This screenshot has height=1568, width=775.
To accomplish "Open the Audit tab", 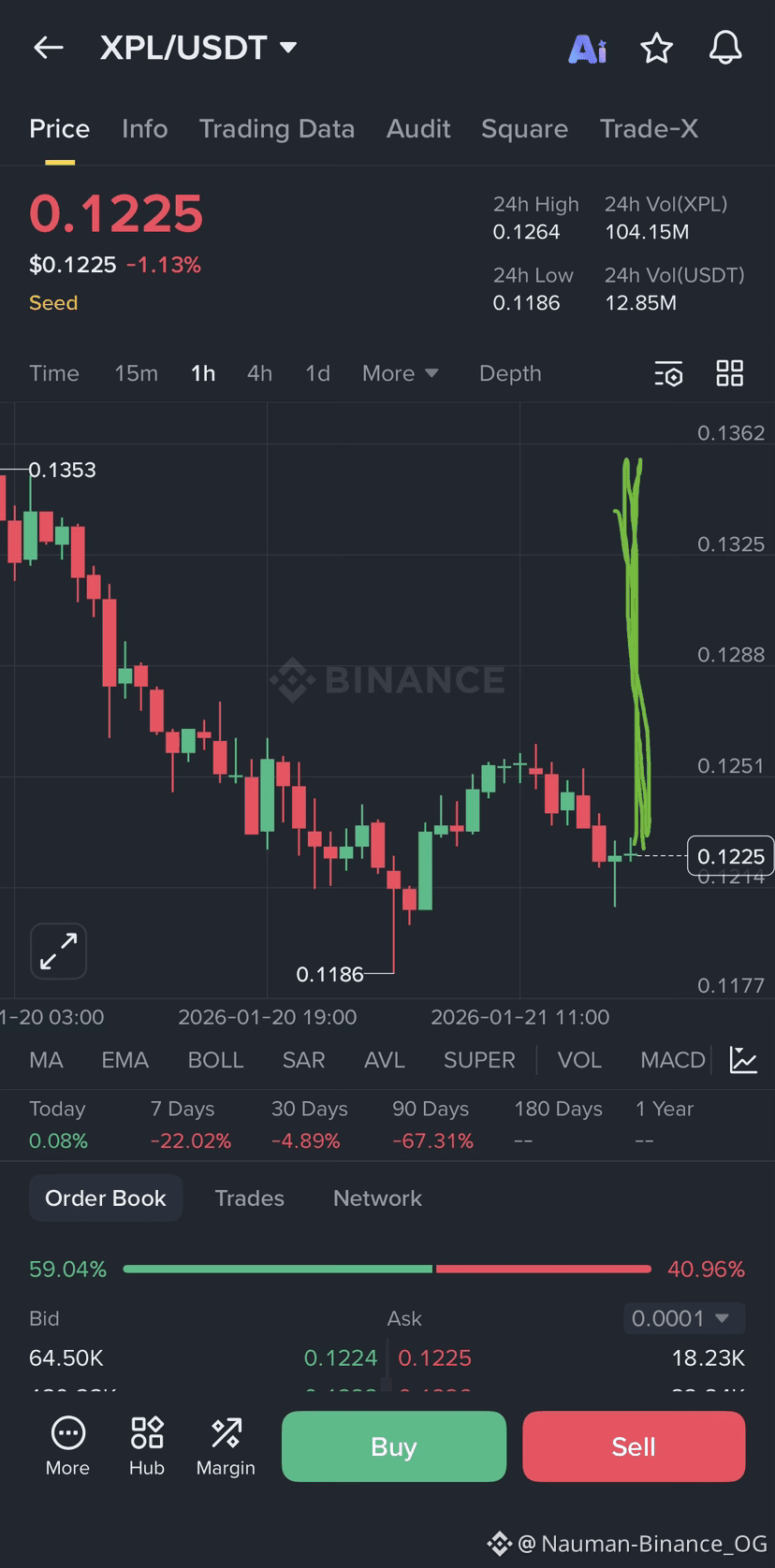I will coord(418,129).
